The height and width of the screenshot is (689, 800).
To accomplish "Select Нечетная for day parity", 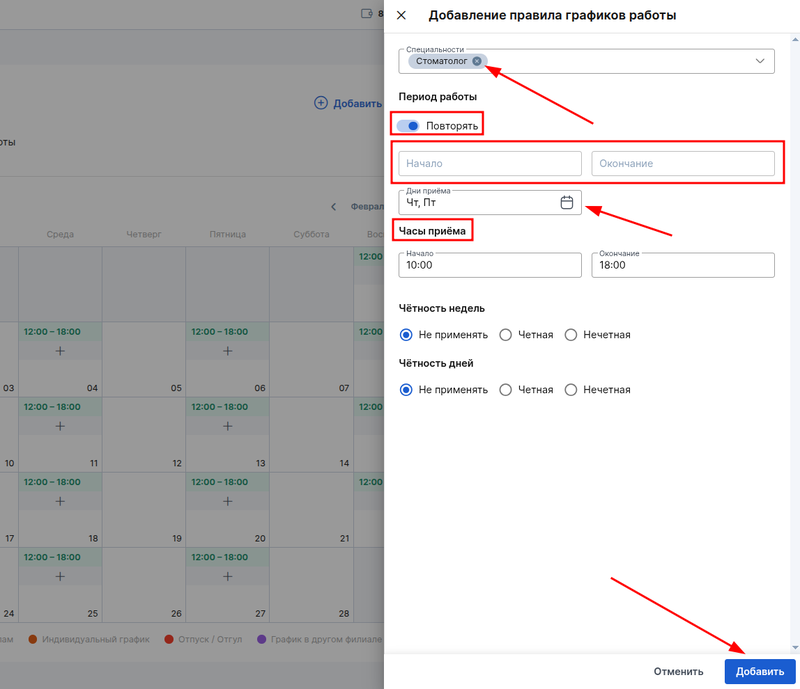I will point(571,390).
